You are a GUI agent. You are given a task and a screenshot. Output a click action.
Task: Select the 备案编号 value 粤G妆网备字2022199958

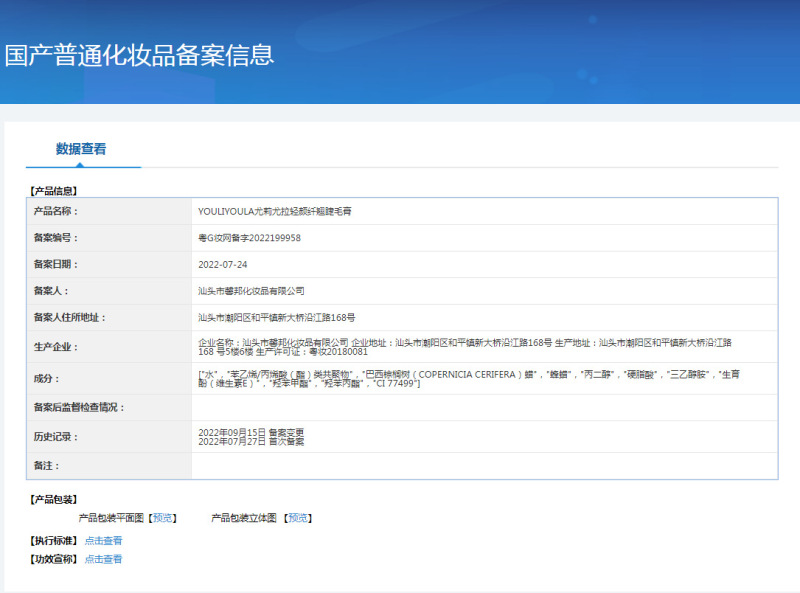249,238
